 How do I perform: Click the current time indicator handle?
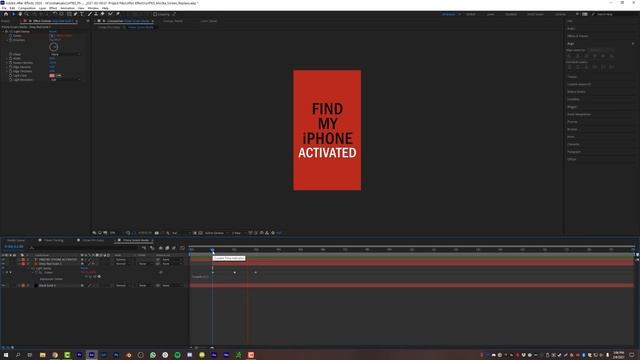(212, 249)
